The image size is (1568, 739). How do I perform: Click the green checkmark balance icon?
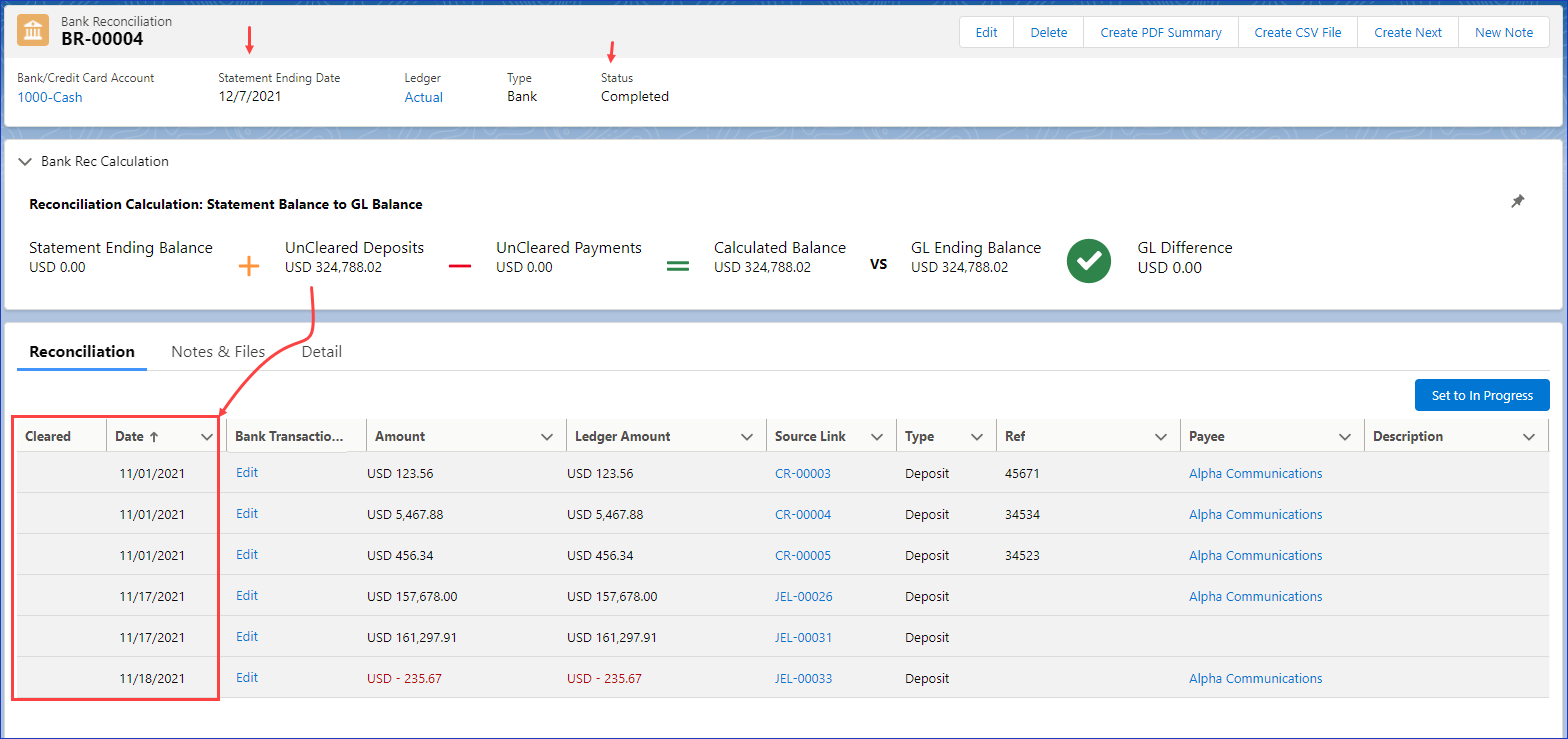1090,259
